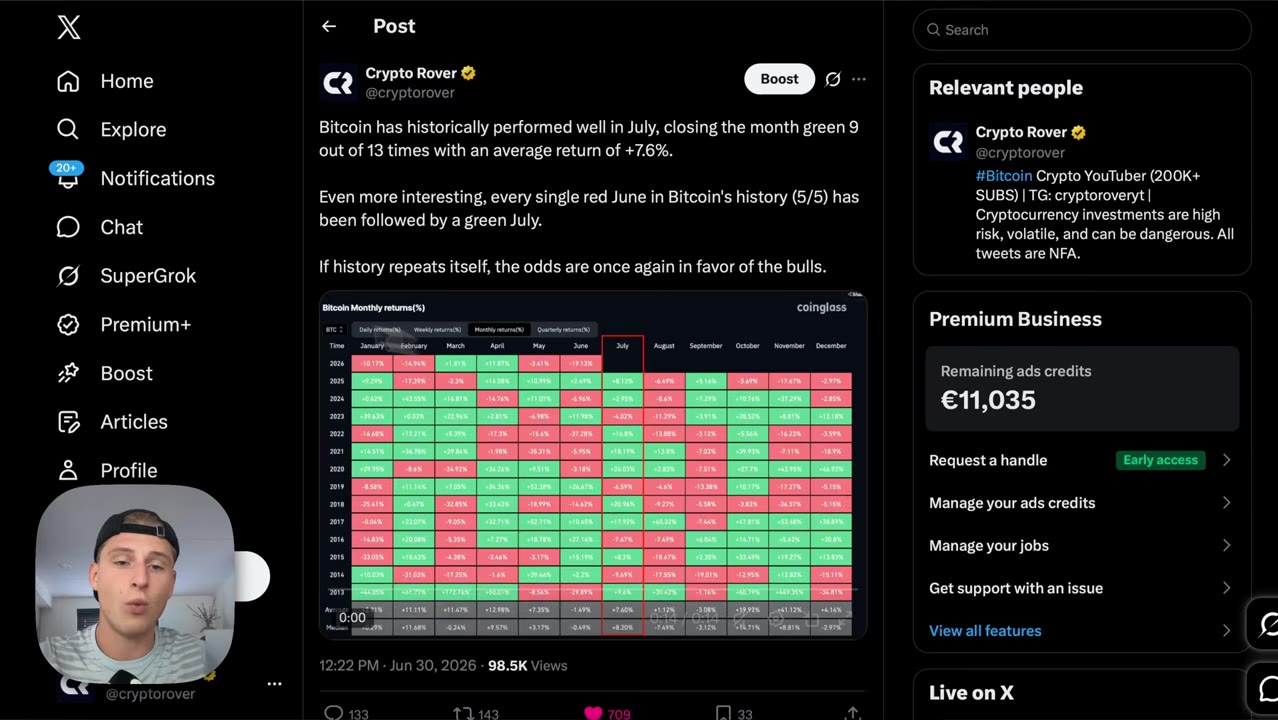Click Crypto Rover avatar on the post
The width and height of the screenshot is (1278, 720).
coord(338,82)
